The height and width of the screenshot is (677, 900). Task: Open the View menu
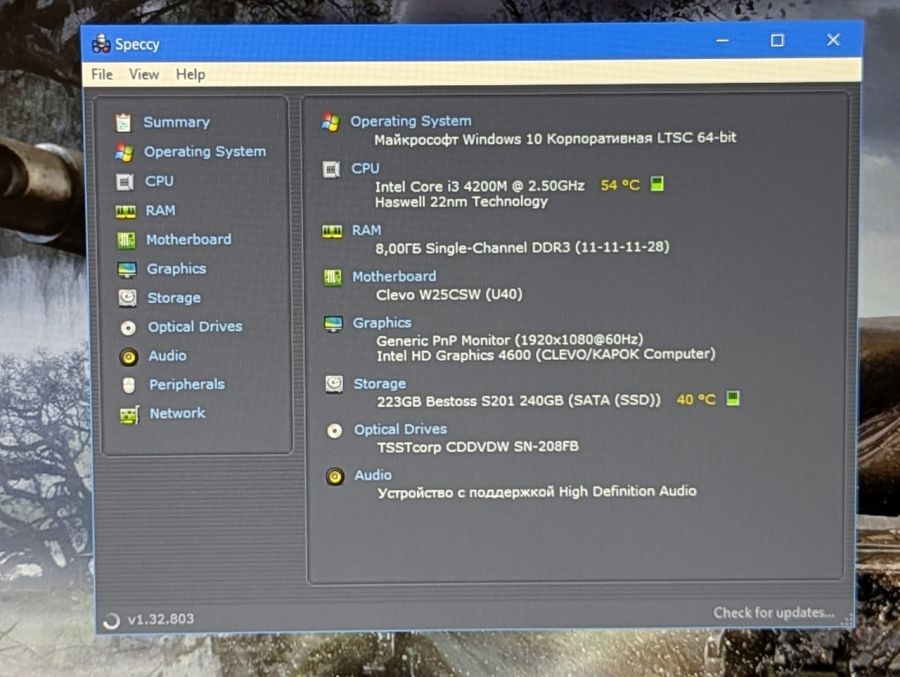tap(143, 74)
